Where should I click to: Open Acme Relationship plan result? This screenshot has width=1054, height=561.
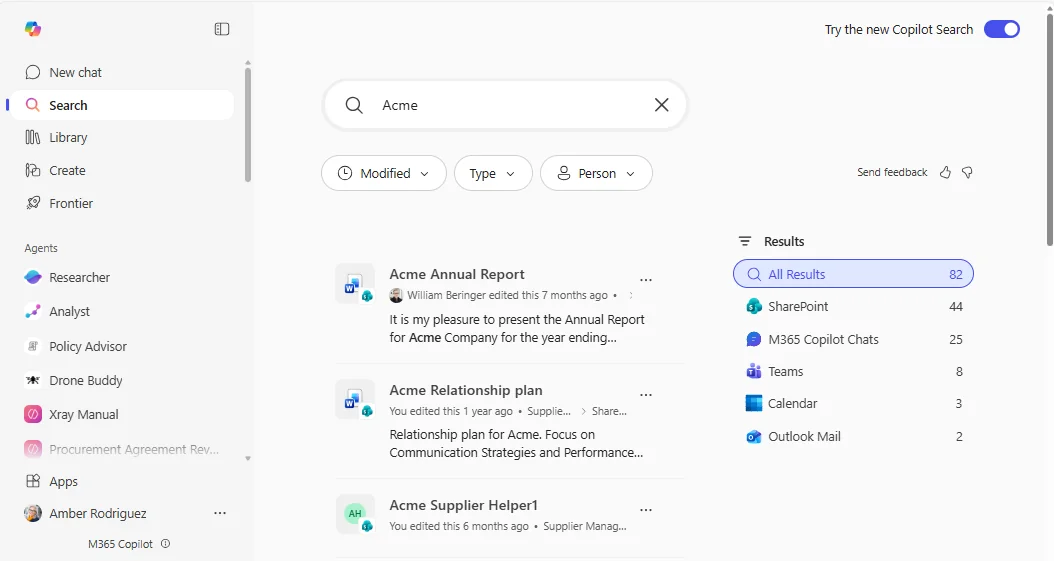pyautogui.click(x=466, y=390)
